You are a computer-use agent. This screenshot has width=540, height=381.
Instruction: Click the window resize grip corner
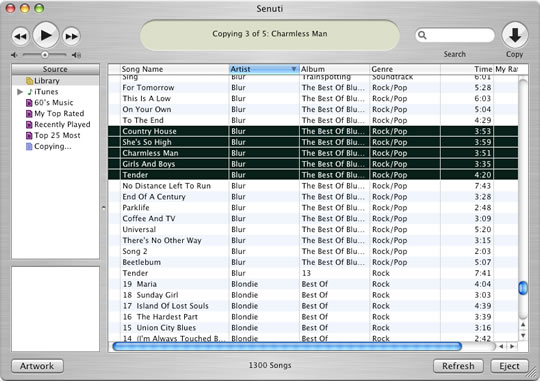(x=533, y=373)
